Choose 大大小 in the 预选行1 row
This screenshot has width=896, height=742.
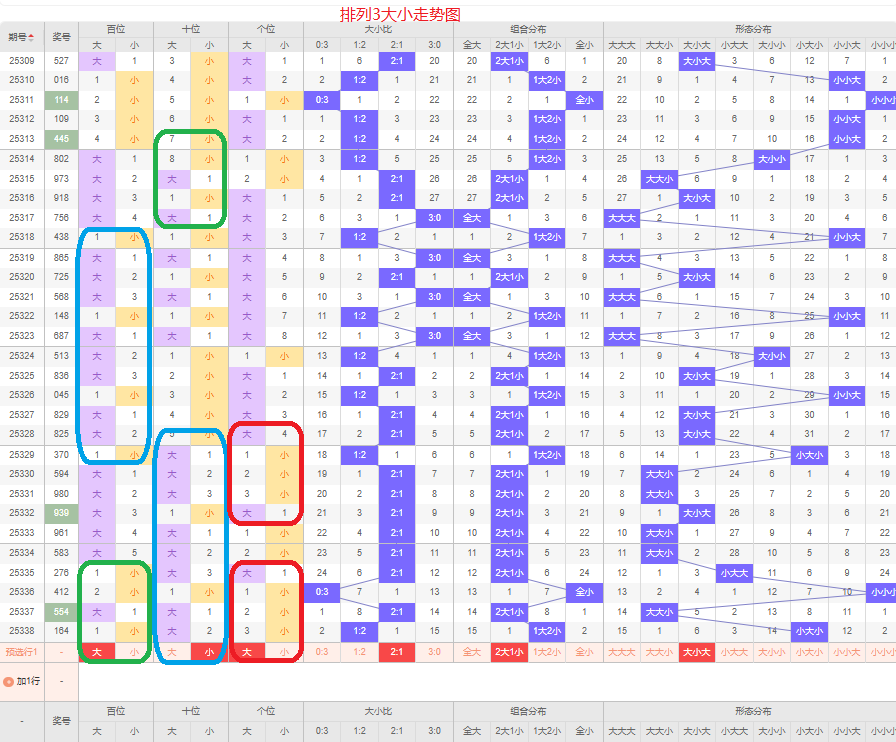pos(659,652)
